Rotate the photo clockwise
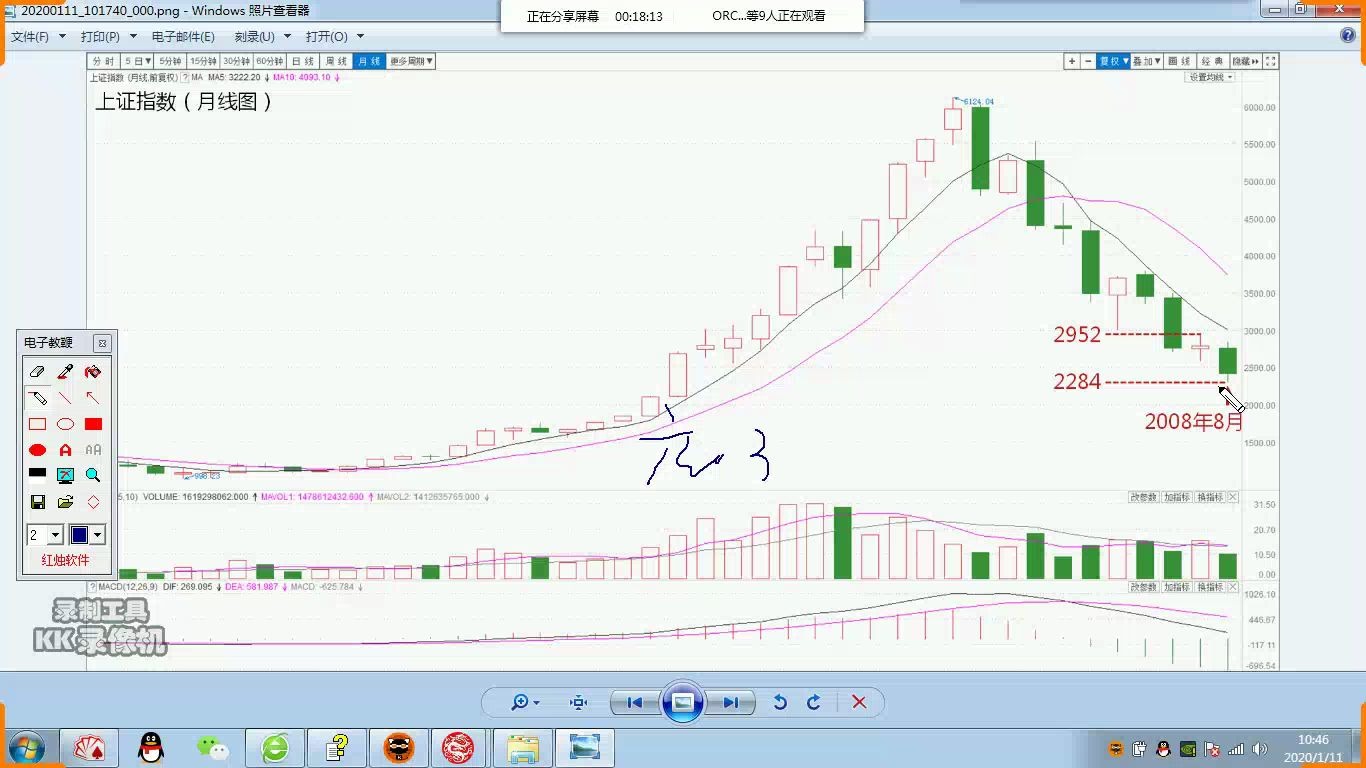 coord(814,702)
